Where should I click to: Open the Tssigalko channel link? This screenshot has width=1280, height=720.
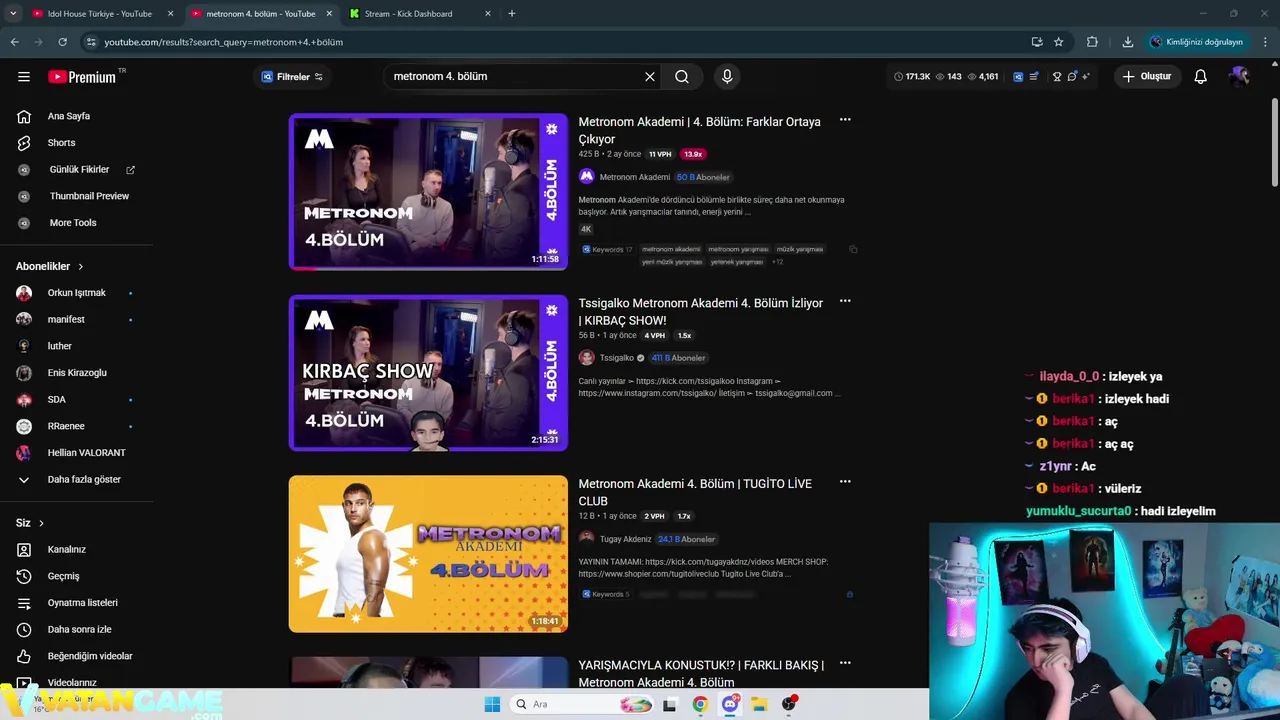click(x=616, y=358)
